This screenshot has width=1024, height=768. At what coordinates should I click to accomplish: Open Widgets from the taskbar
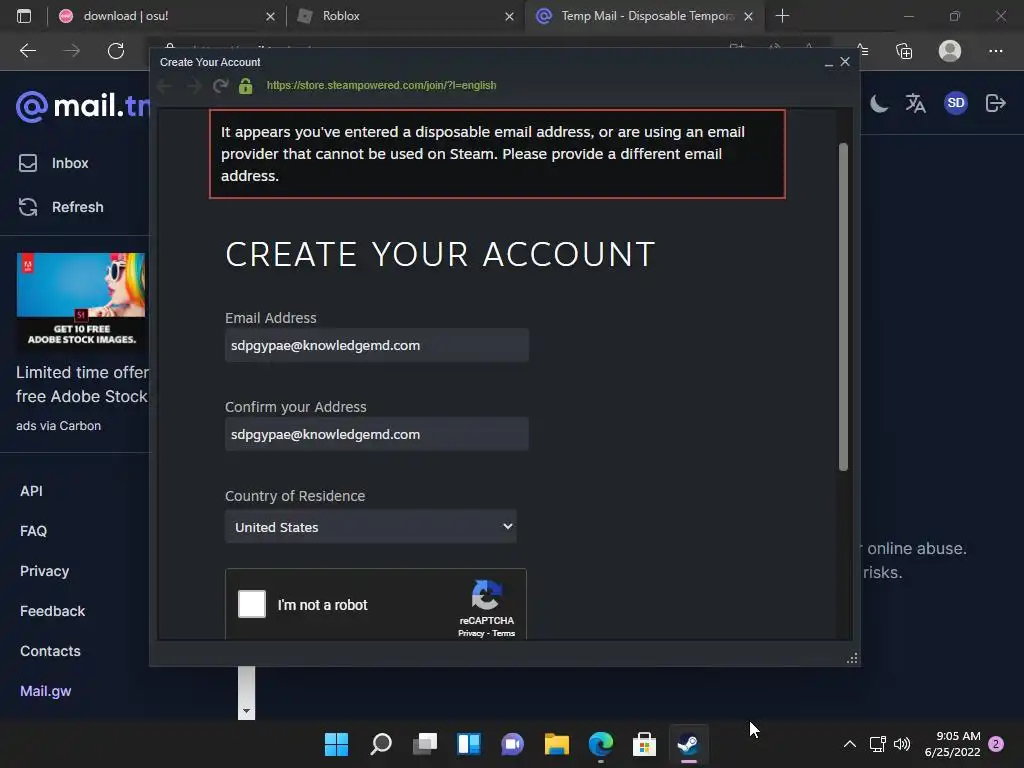[x=469, y=744]
